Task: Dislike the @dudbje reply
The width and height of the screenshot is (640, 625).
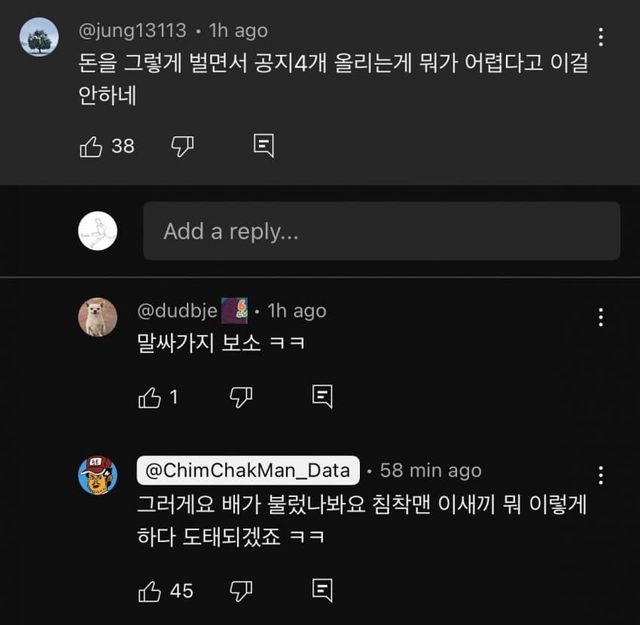Action: 241,397
